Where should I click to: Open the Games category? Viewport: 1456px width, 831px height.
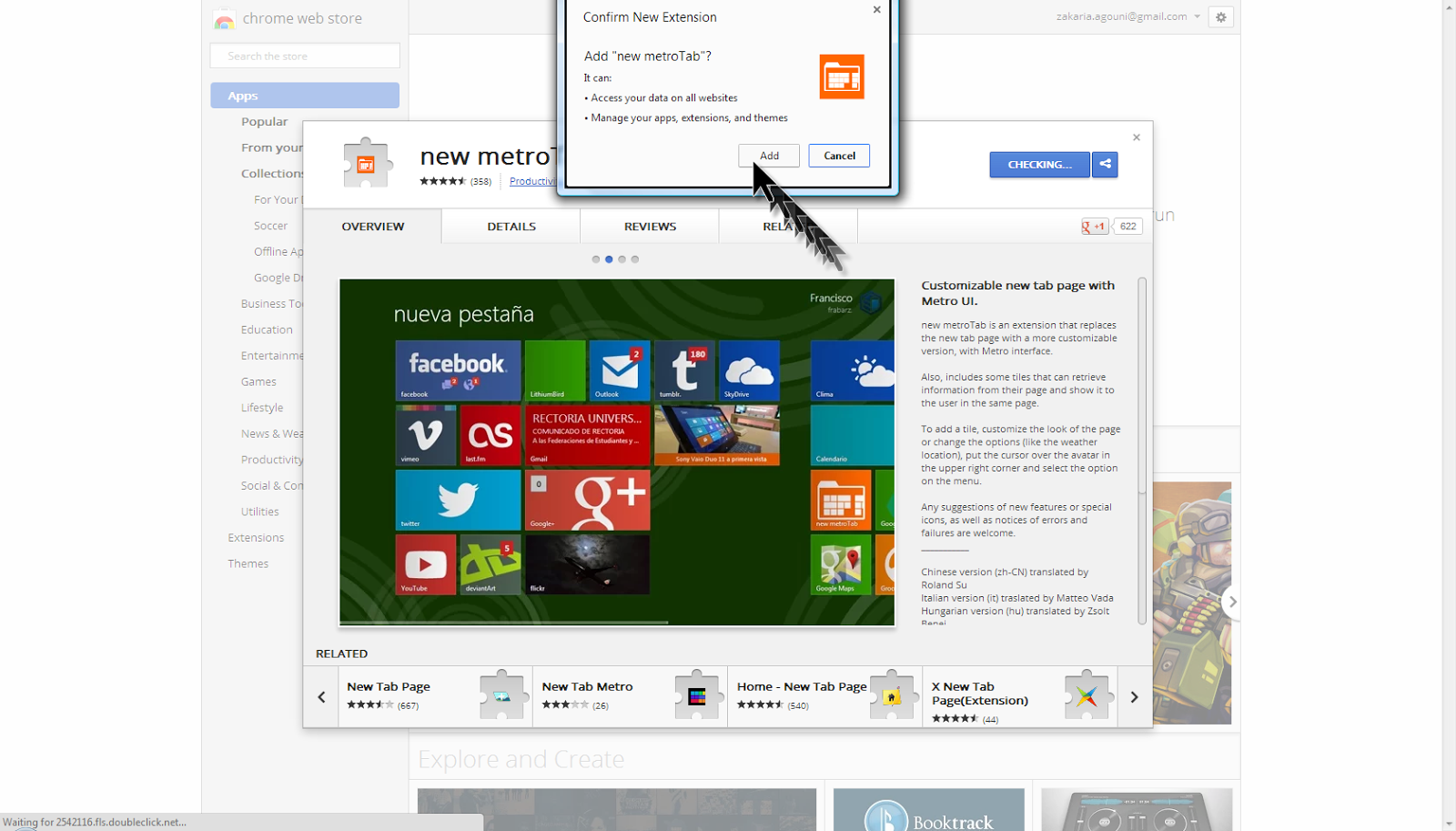click(258, 382)
